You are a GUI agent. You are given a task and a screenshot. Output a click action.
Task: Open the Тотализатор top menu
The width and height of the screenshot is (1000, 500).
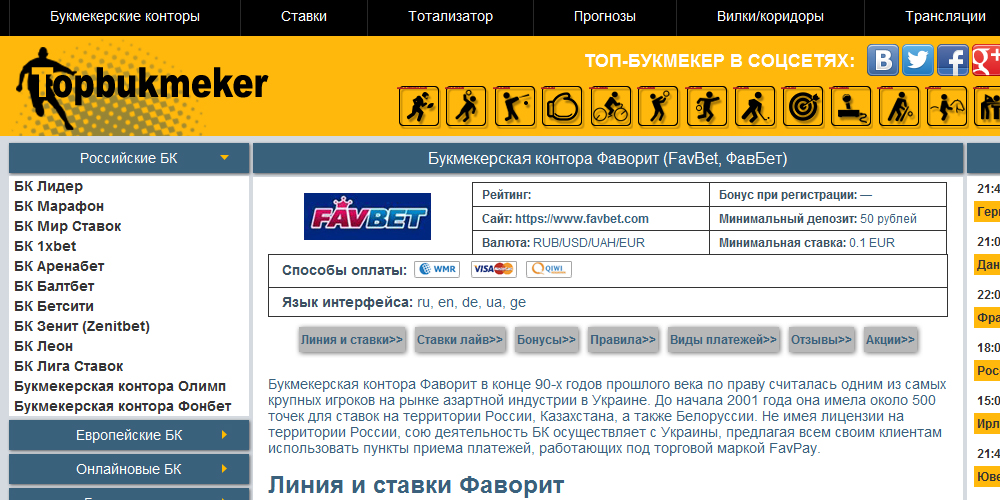[x=451, y=17]
